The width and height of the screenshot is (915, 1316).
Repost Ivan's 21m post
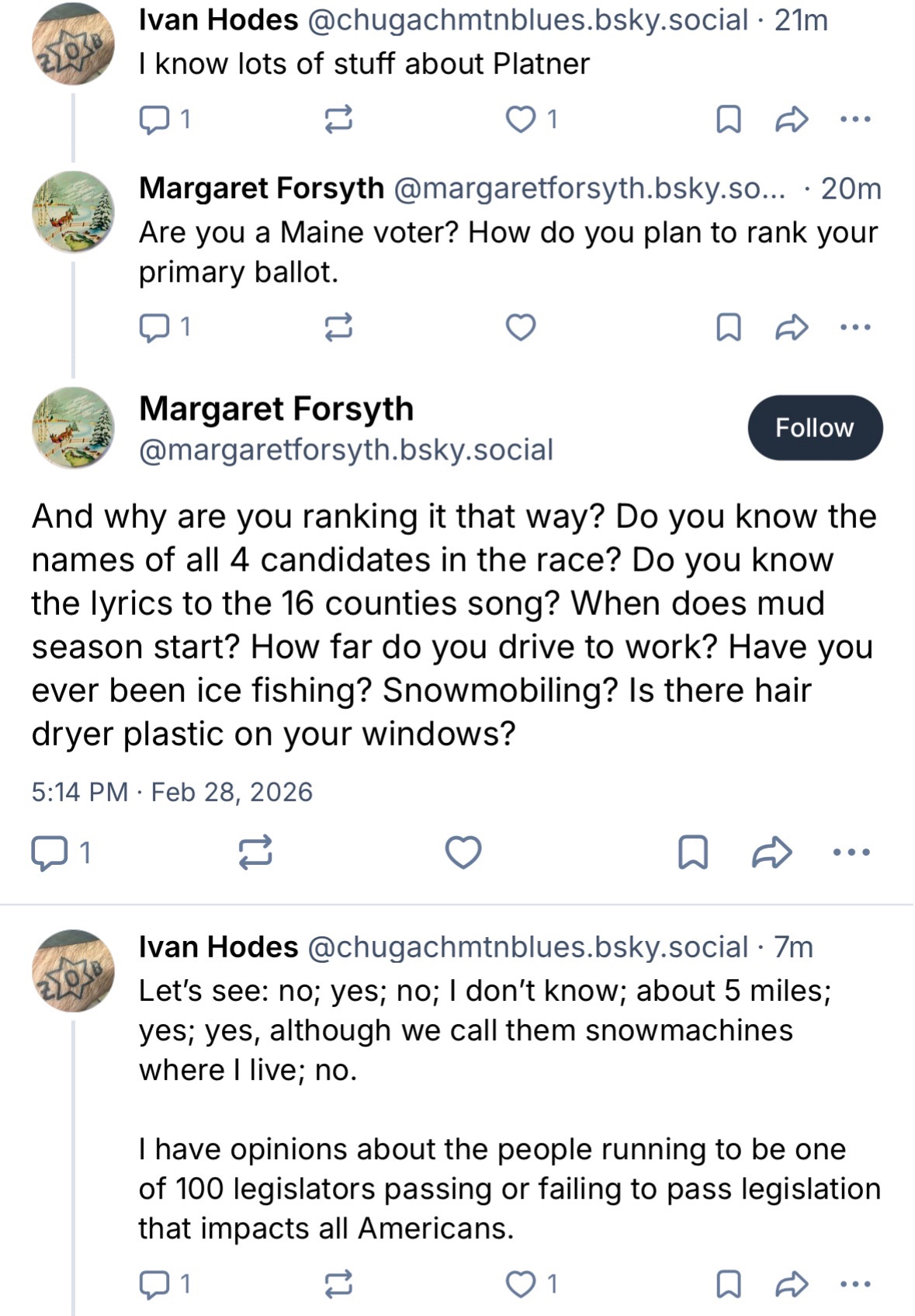[338, 120]
